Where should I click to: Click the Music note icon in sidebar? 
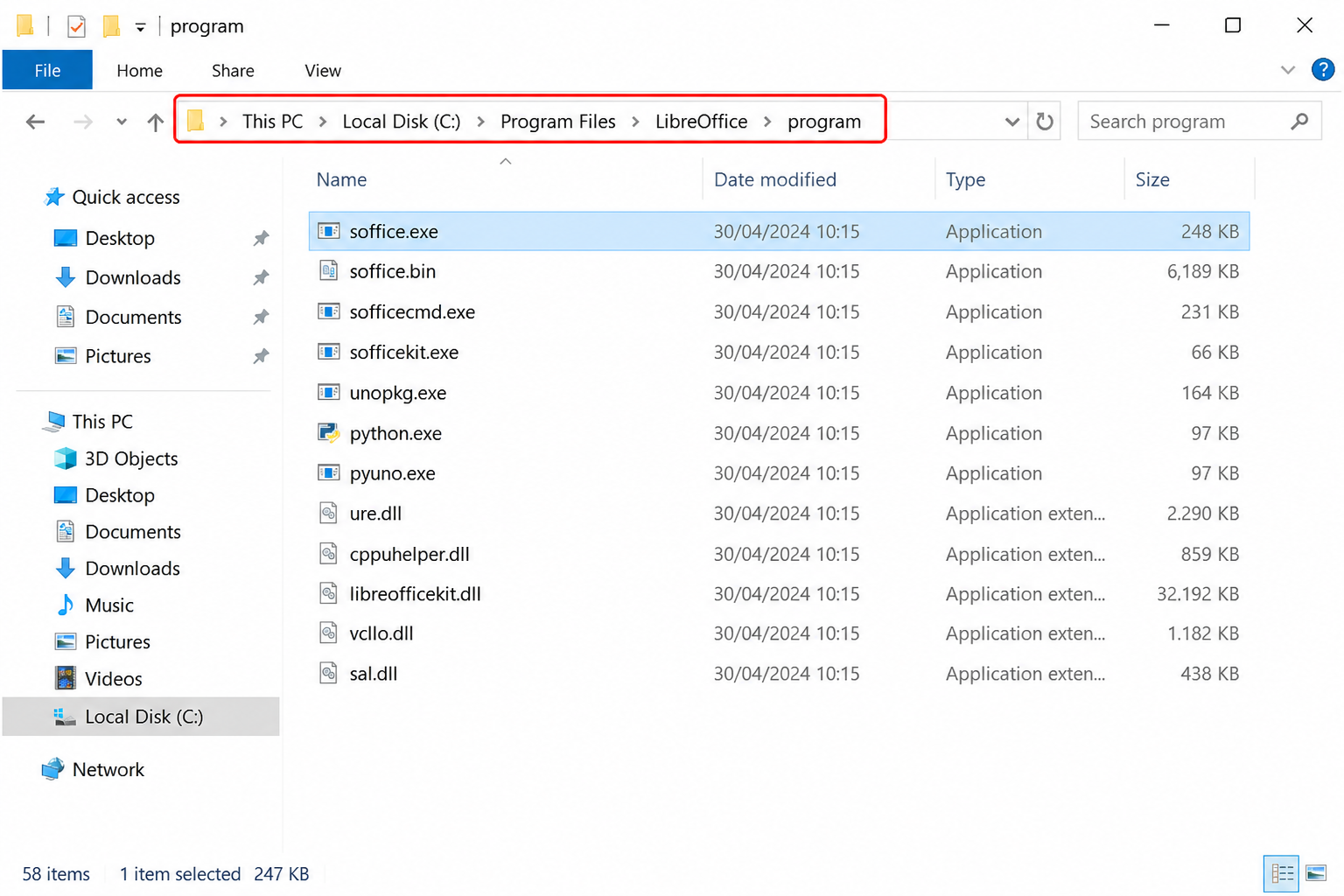click(x=66, y=605)
